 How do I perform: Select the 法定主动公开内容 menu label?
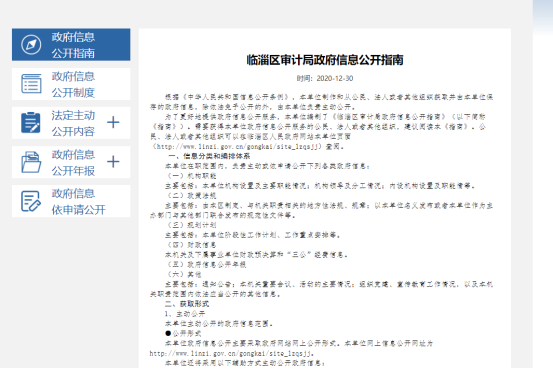(73, 123)
